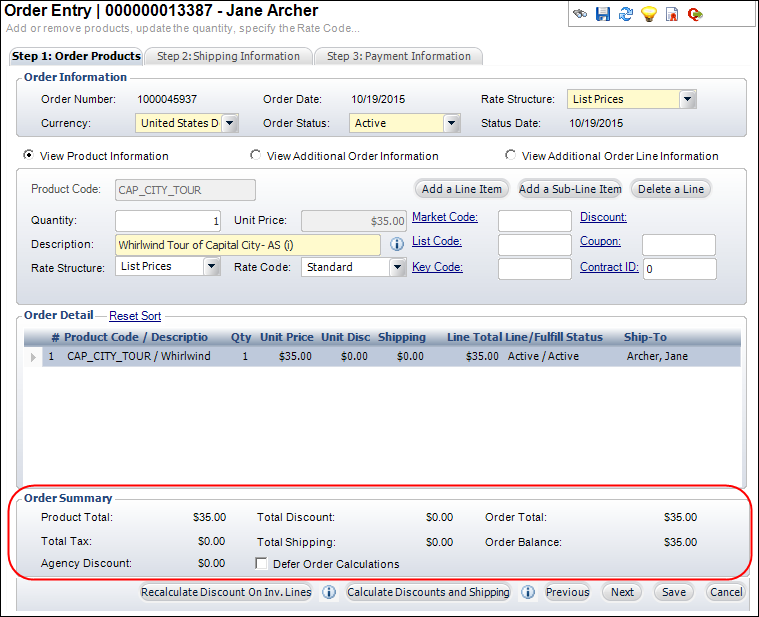Click Add a Sub-Line Item button
The height and width of the screenshot is (617, 759).
click(x=570, y=189)
